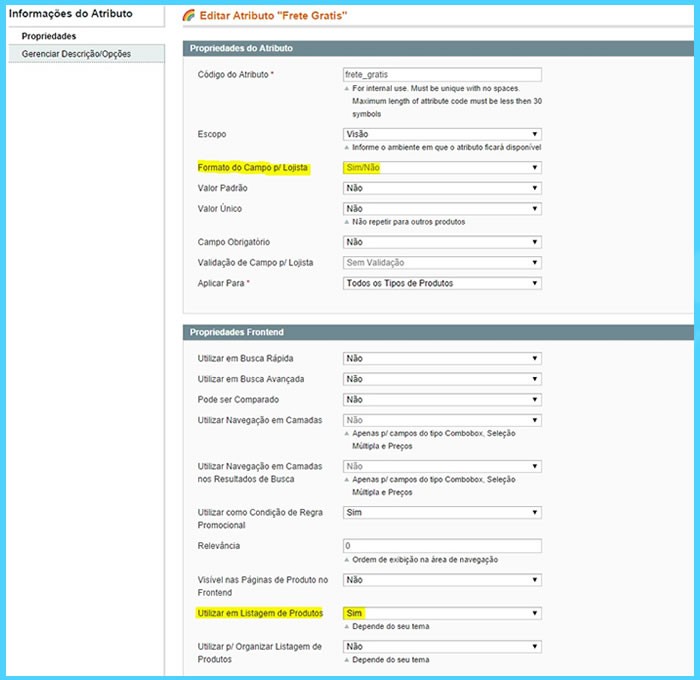Click the Propriedades do Atributo section header

438,48
